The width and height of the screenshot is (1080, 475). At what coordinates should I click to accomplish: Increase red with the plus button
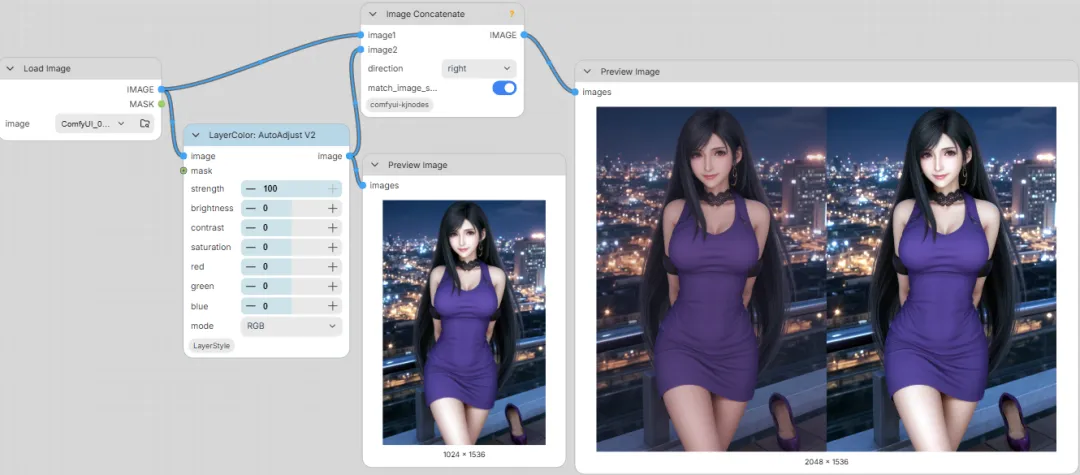point(333,266)
